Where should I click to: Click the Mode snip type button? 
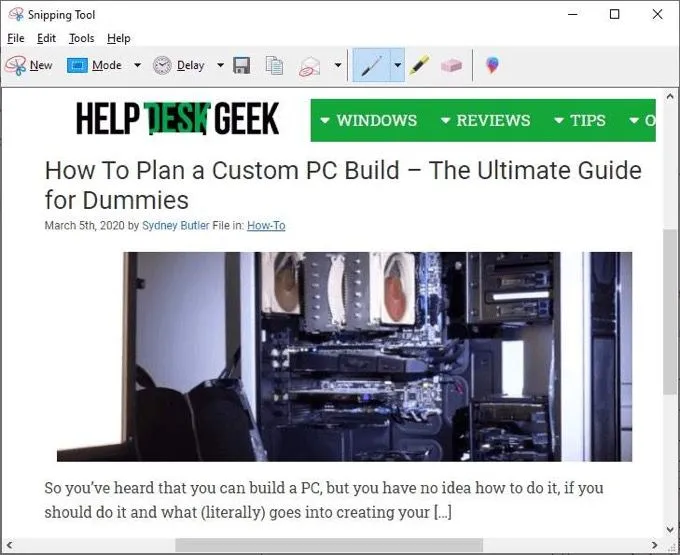(x=95, y=66)
